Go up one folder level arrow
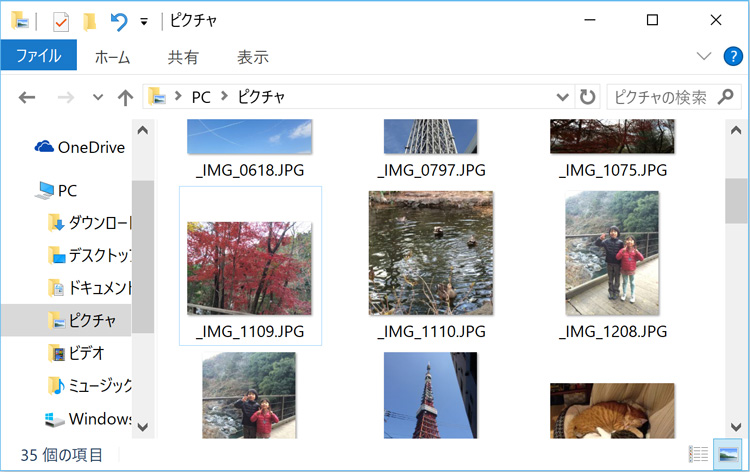Image resolution: width=750 pixels, height=472 pixels. point(125,97)
